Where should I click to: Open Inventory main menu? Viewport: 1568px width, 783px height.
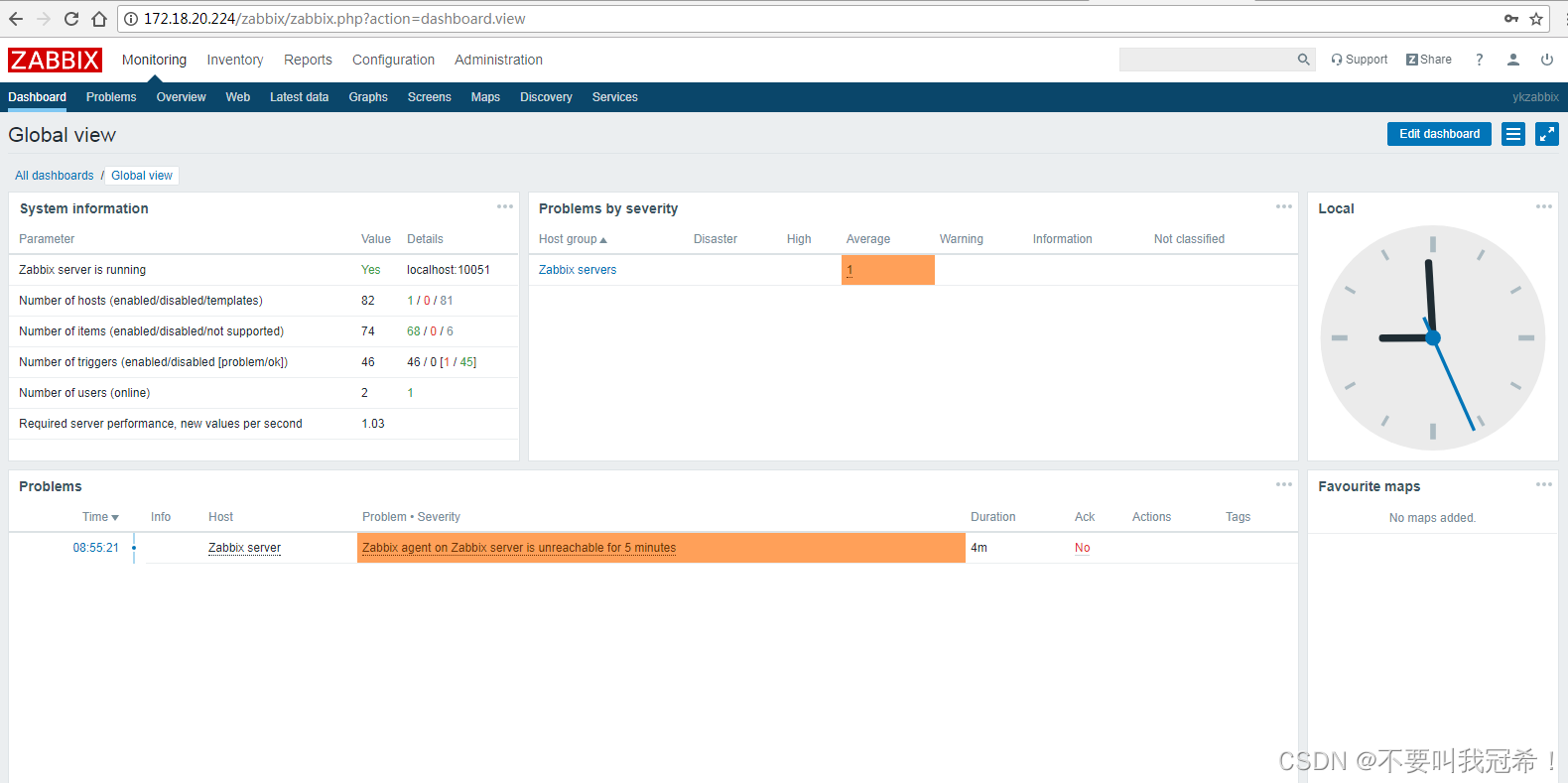(235, 60)
